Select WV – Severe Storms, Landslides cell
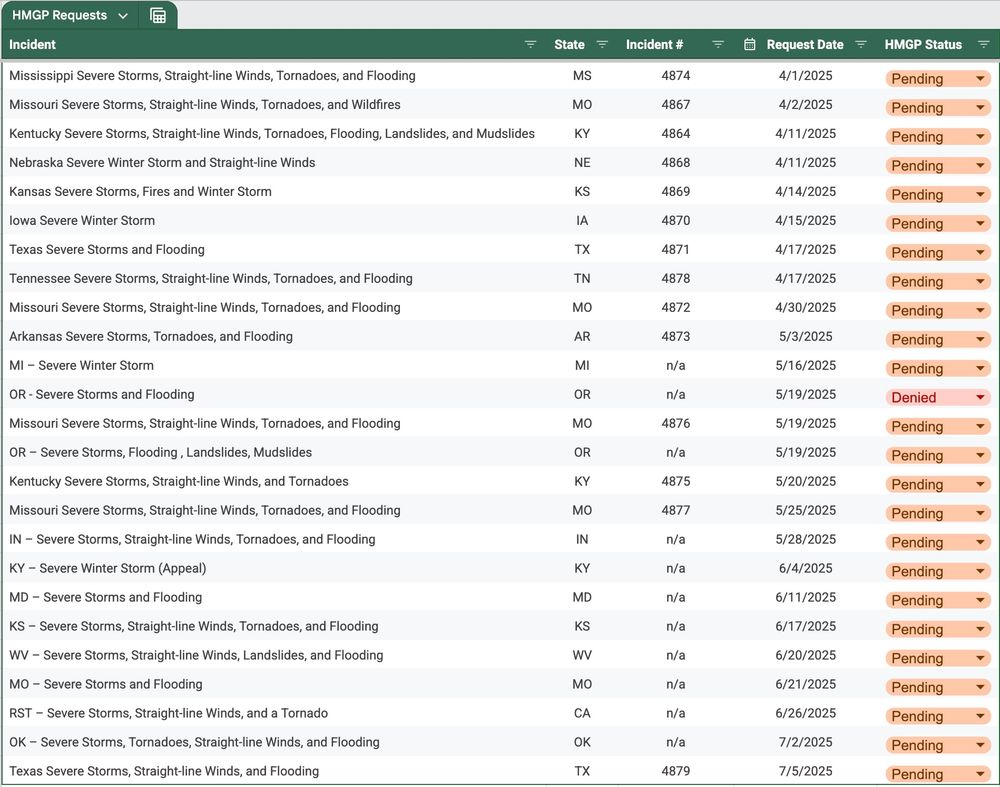 [x=196, y=656]
